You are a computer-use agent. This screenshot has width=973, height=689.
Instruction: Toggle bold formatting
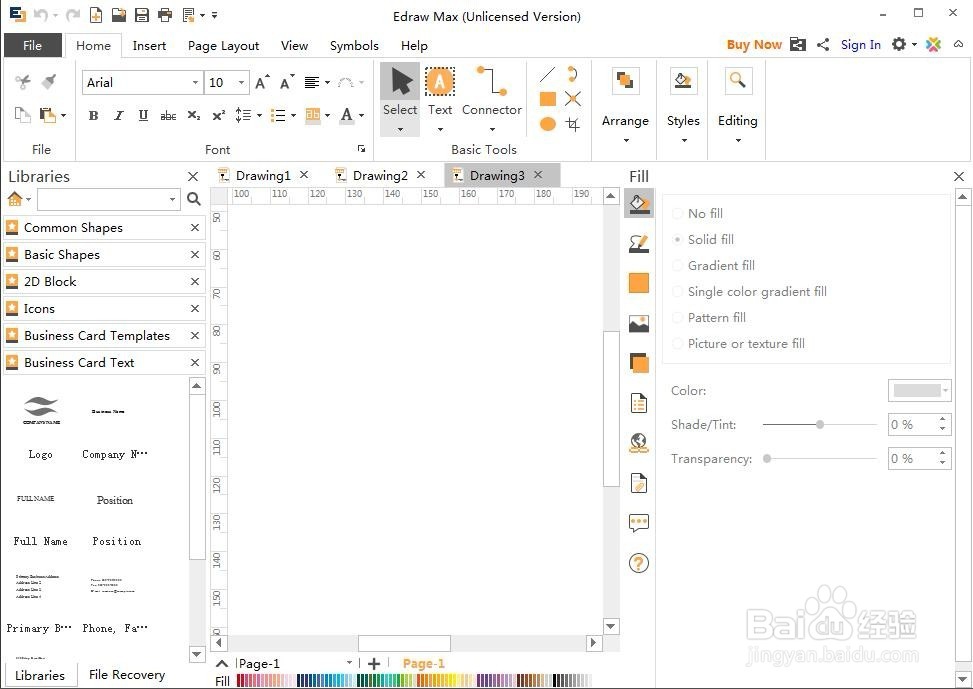[x=93, y=115]
